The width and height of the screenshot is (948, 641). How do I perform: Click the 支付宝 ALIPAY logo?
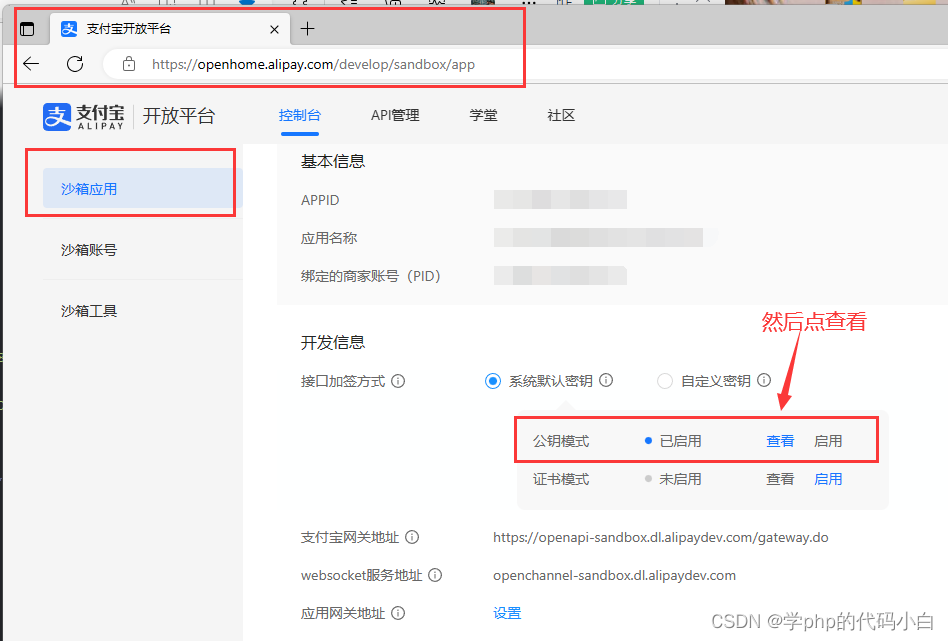(x=83, y=116)
